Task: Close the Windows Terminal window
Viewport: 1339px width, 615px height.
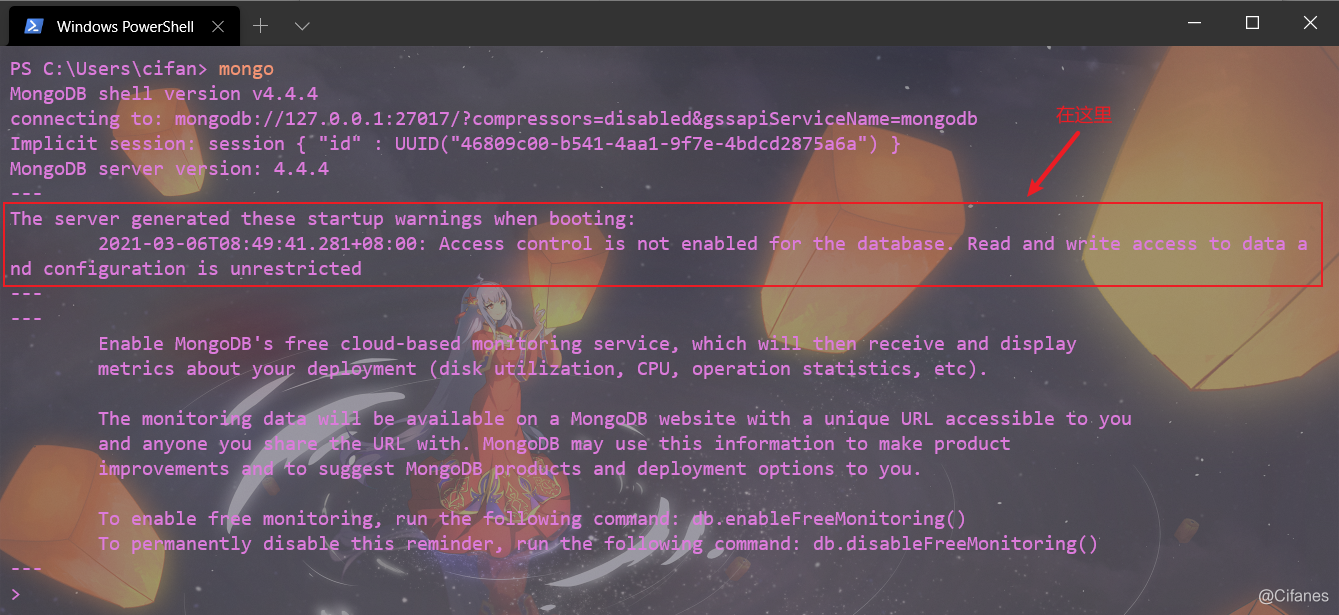Action: [1310, 22]
